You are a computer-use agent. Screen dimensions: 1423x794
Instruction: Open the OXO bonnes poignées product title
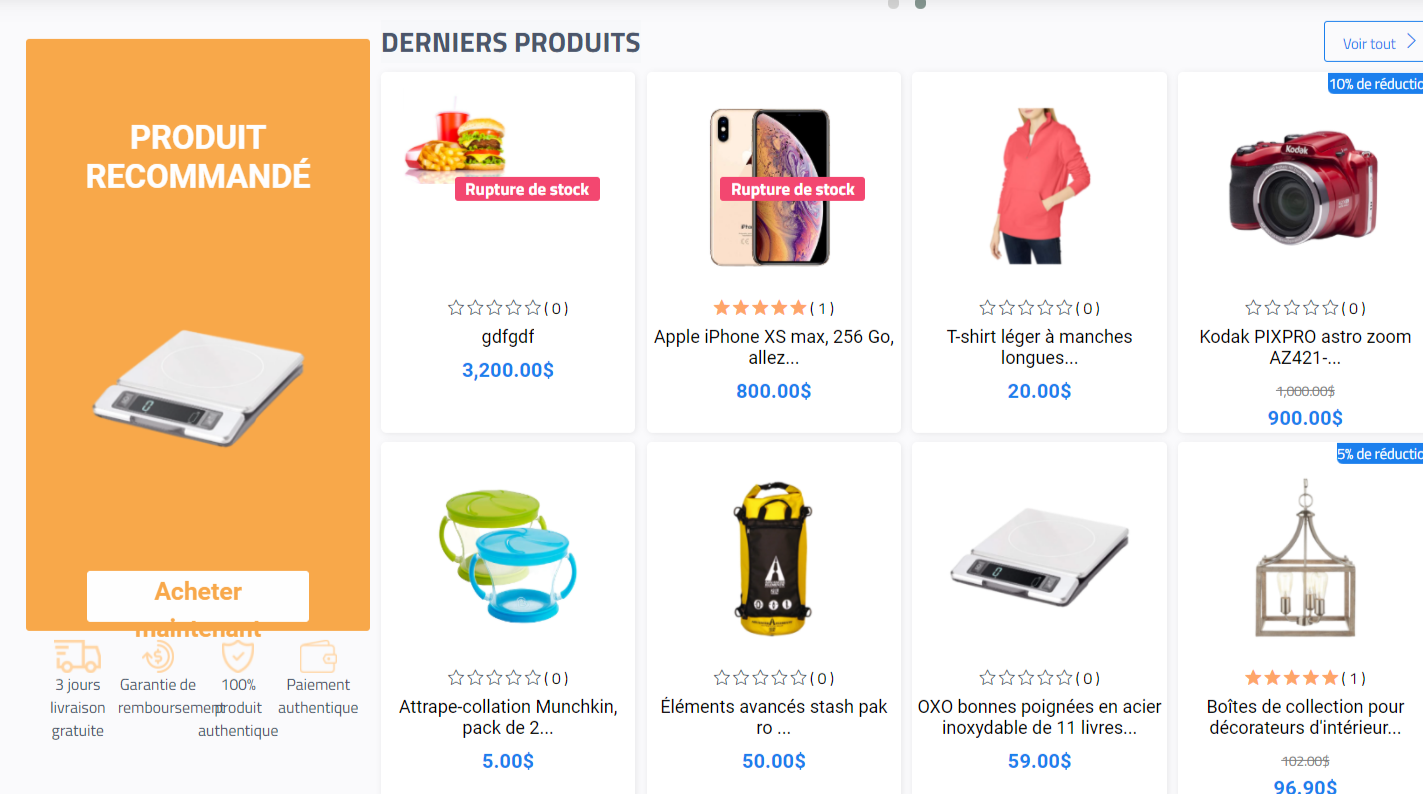pos(1039,717)
